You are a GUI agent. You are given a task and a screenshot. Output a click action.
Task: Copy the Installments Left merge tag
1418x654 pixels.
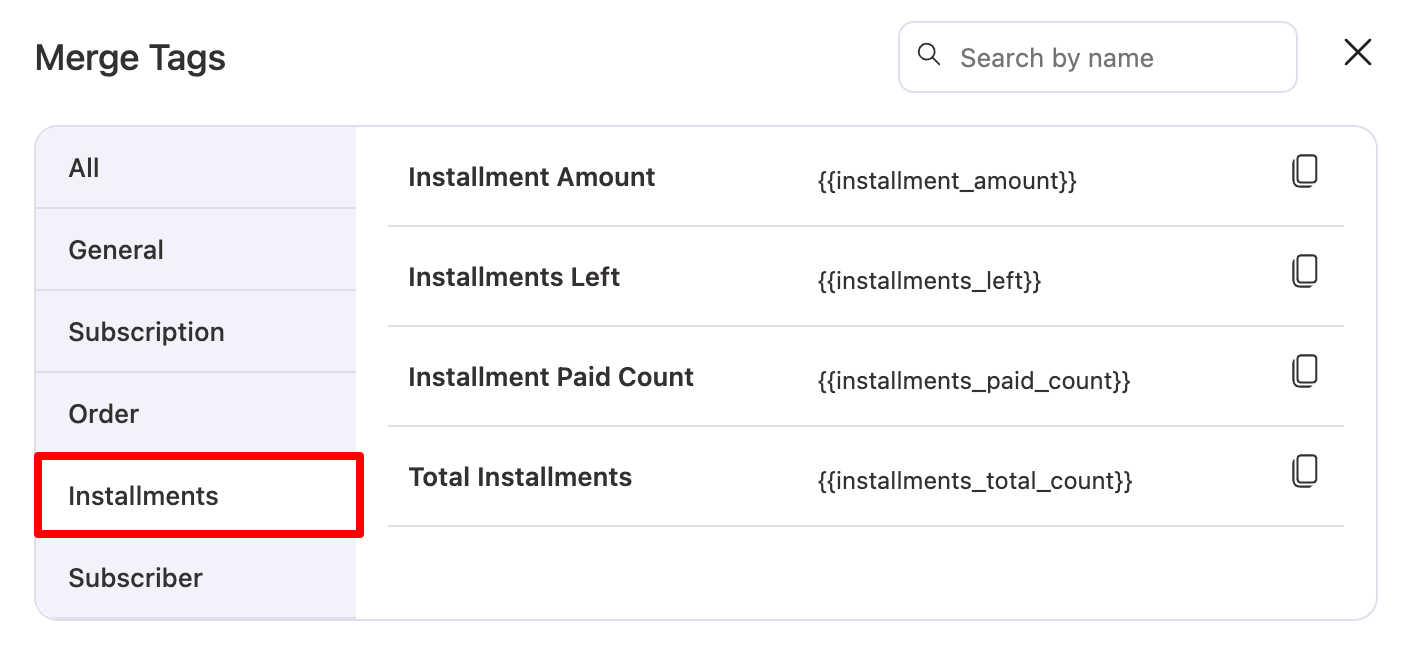1305,271
